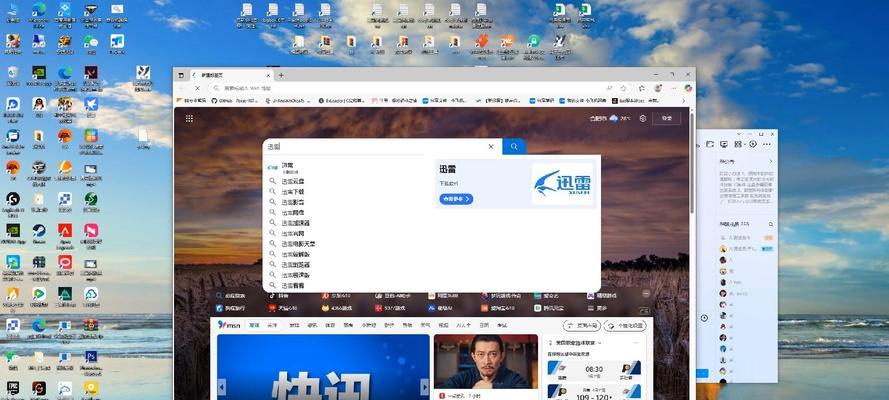Open the Edge profile avatar
The image size is (889, 400).
658,88
